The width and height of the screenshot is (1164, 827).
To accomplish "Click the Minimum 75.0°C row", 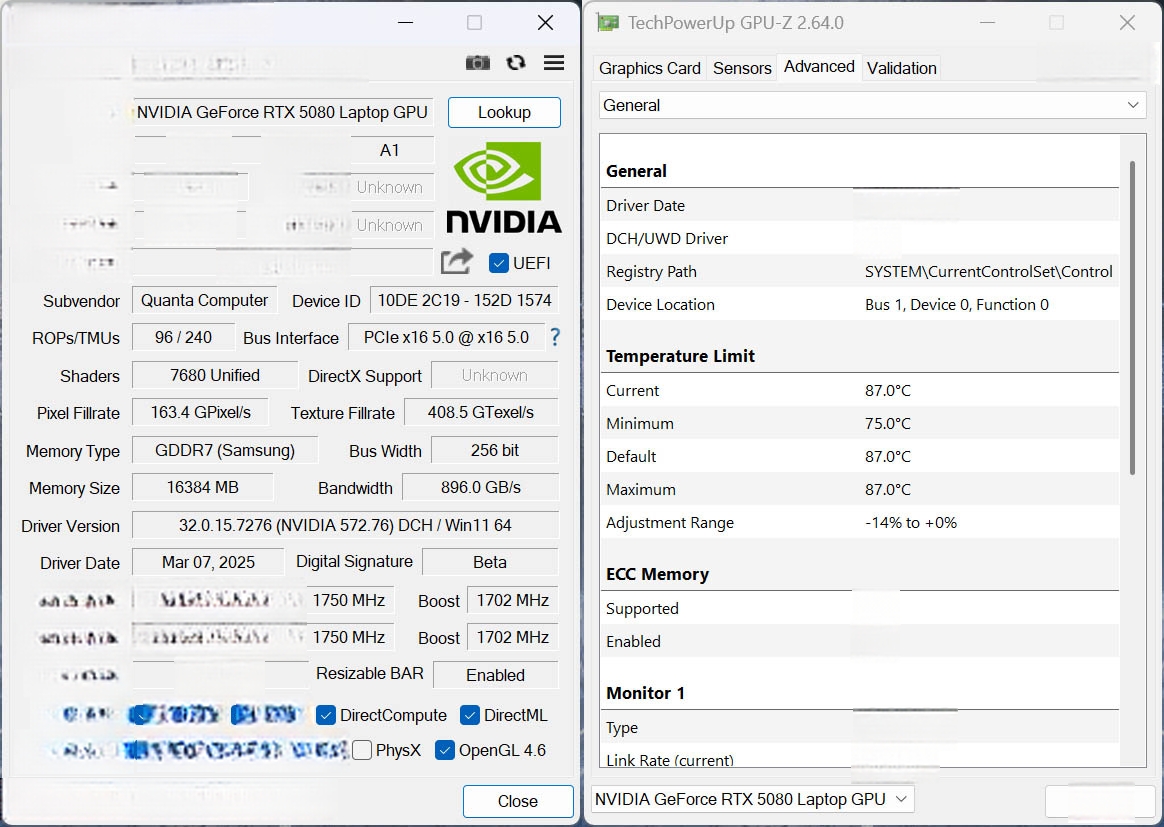I will pos(860,423).
